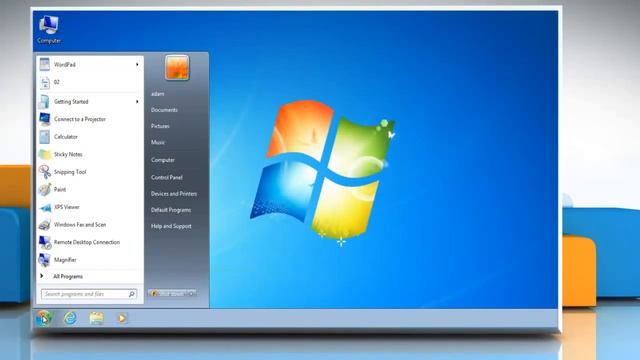The image size is (640, 360).
Task: Open Windows Explorer folder icon on taskbar
Action: click(x=96, y=318)
